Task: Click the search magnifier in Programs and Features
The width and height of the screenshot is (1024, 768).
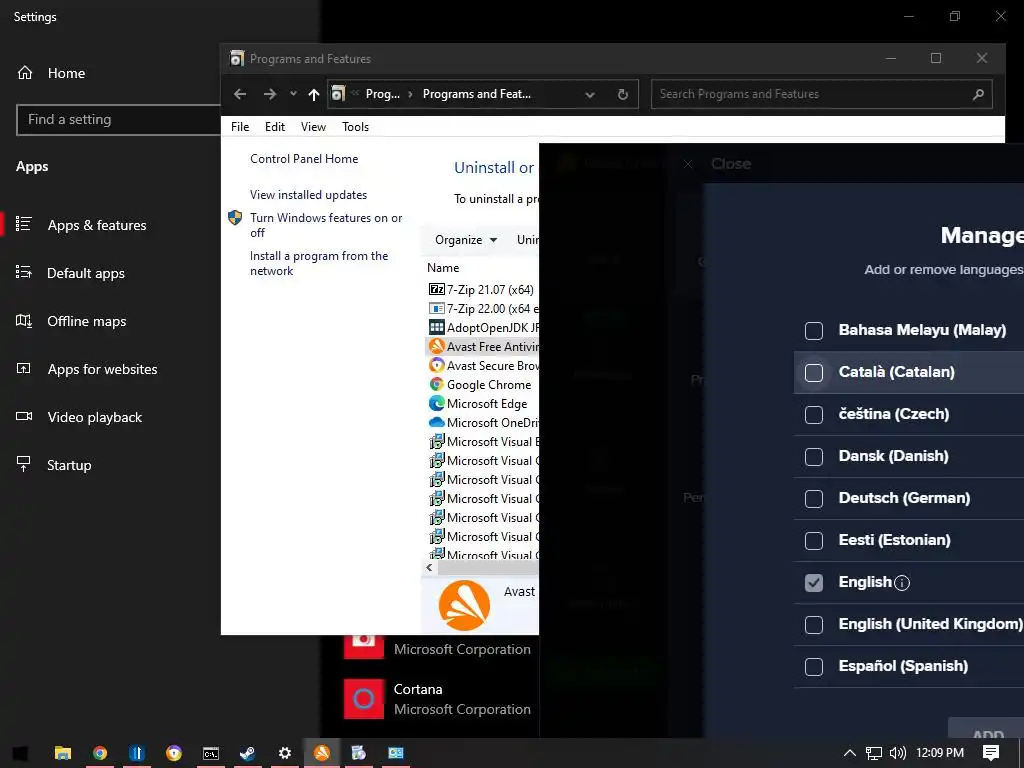Action: coord(978,94)
